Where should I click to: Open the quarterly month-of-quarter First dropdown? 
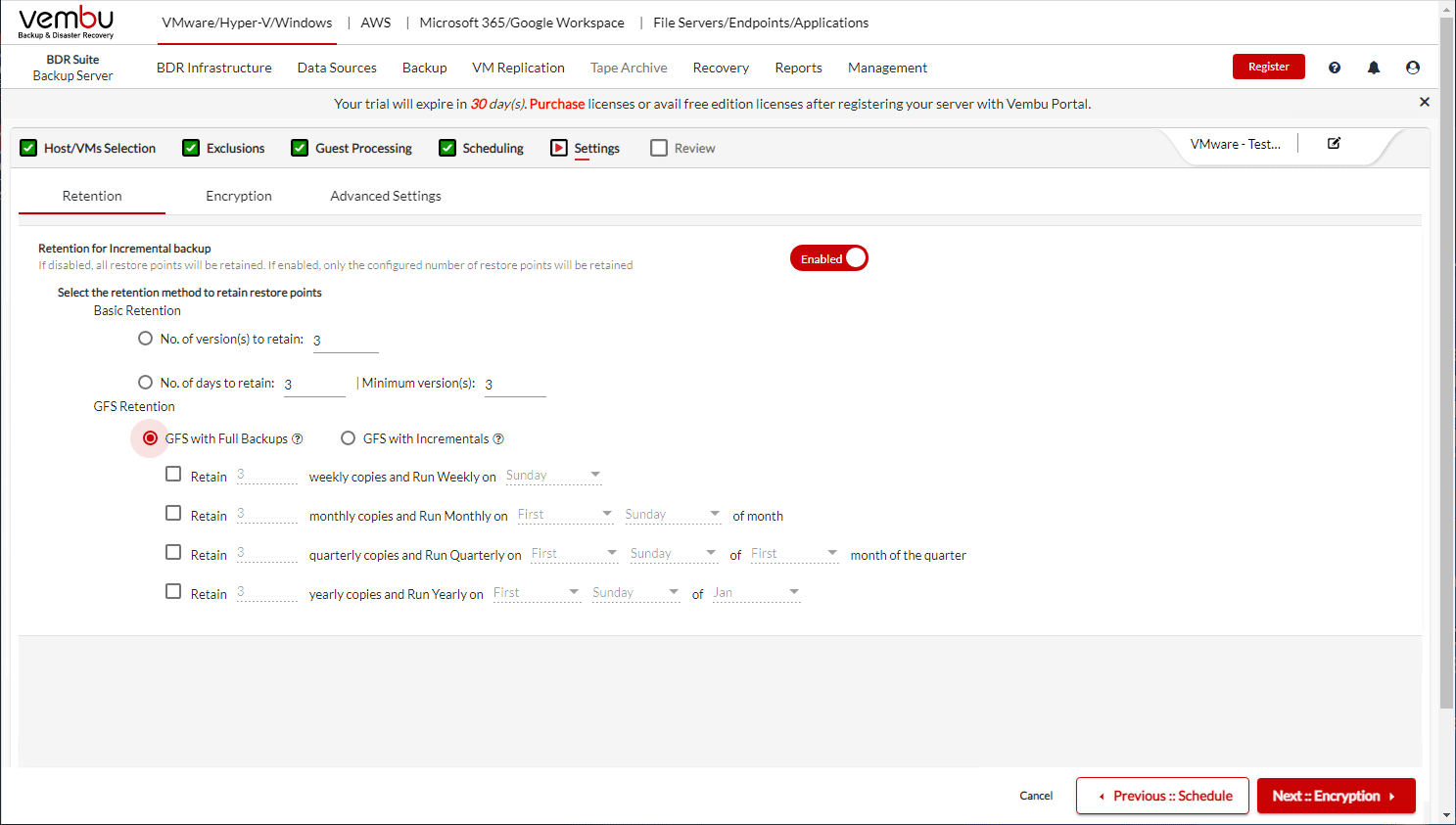(795, 554)
